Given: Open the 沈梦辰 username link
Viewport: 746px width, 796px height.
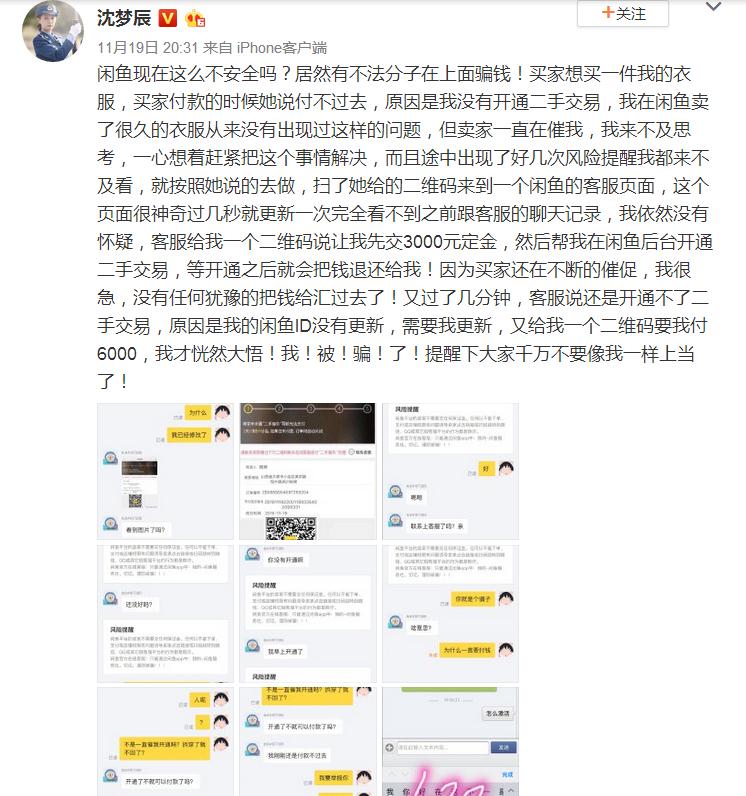Looking at the screenshot, I should (x=124, y=18).
